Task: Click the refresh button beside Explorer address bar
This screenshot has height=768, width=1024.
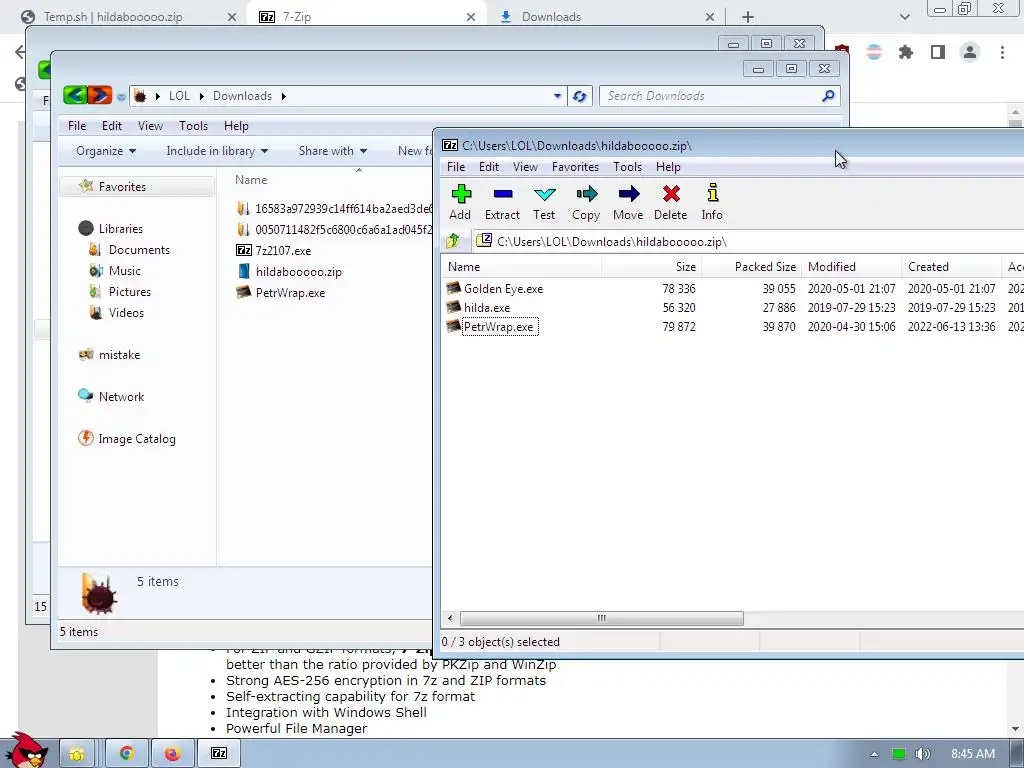Action: pyautogui.click(x=579, y=96)
